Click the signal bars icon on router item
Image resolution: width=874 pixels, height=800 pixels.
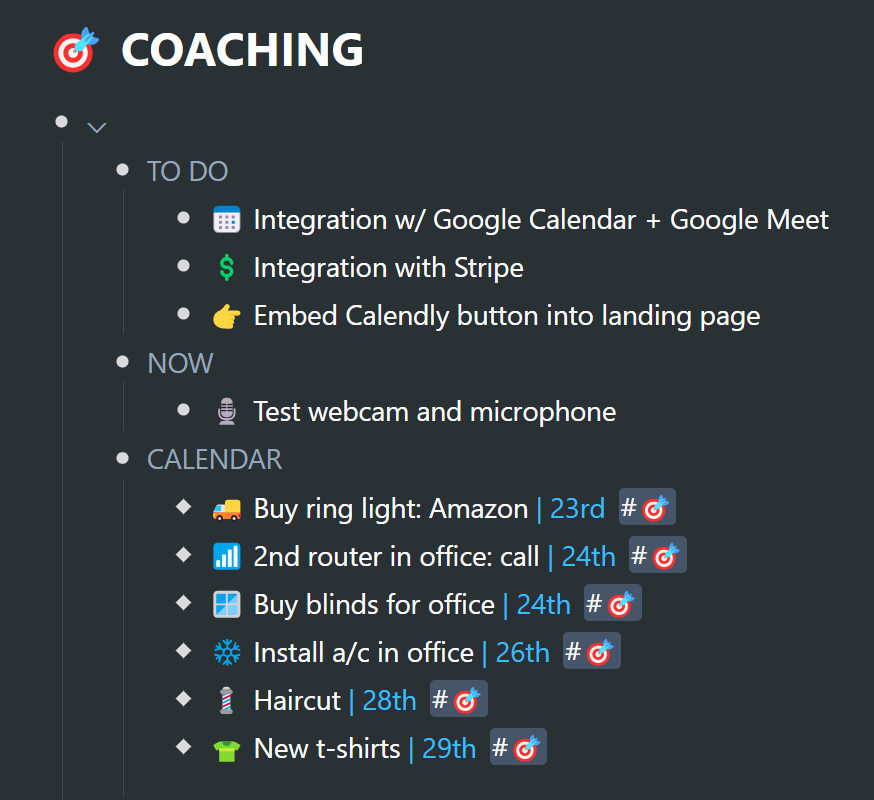(227, 556)
